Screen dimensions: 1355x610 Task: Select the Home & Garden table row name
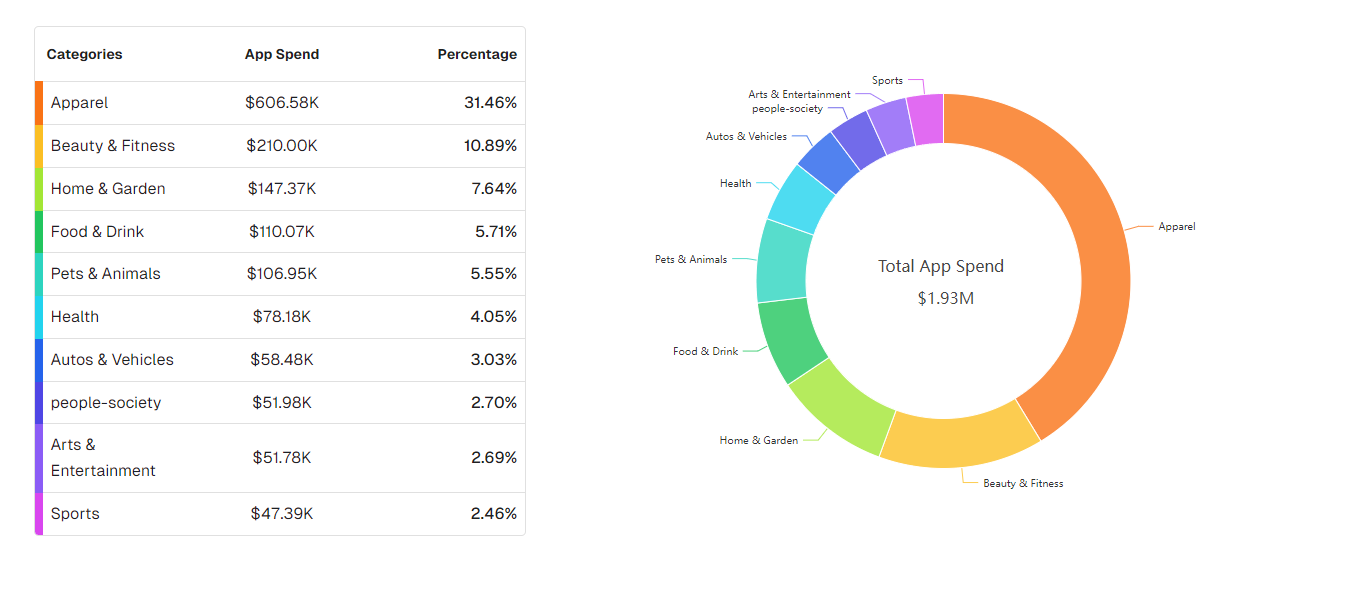(108, 189)
